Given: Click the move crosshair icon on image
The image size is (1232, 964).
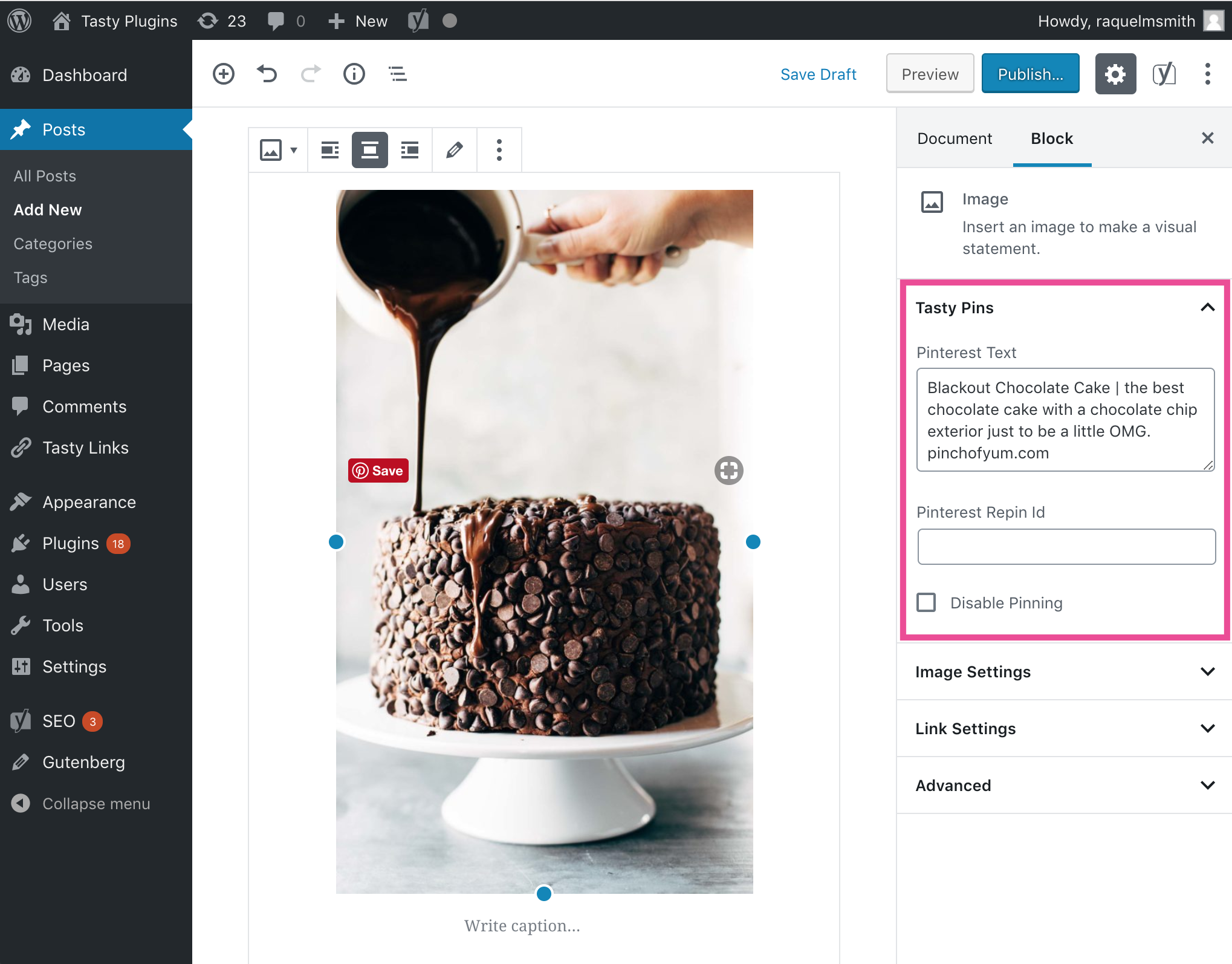Looking at the screenshot, I should pos(729,471).
